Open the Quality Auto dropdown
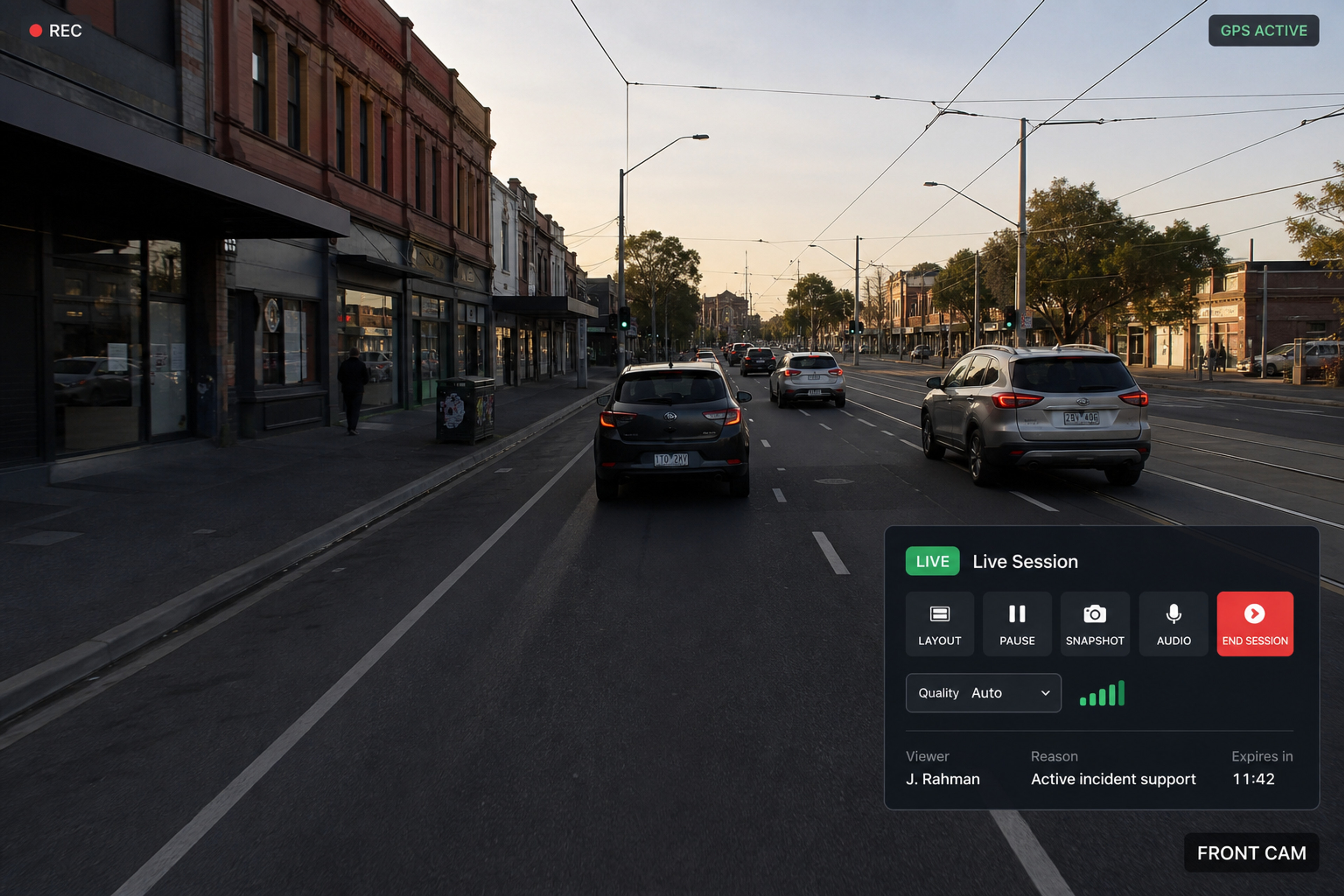Viewport: 1344px width, 896px height. (x=983, y=693)
